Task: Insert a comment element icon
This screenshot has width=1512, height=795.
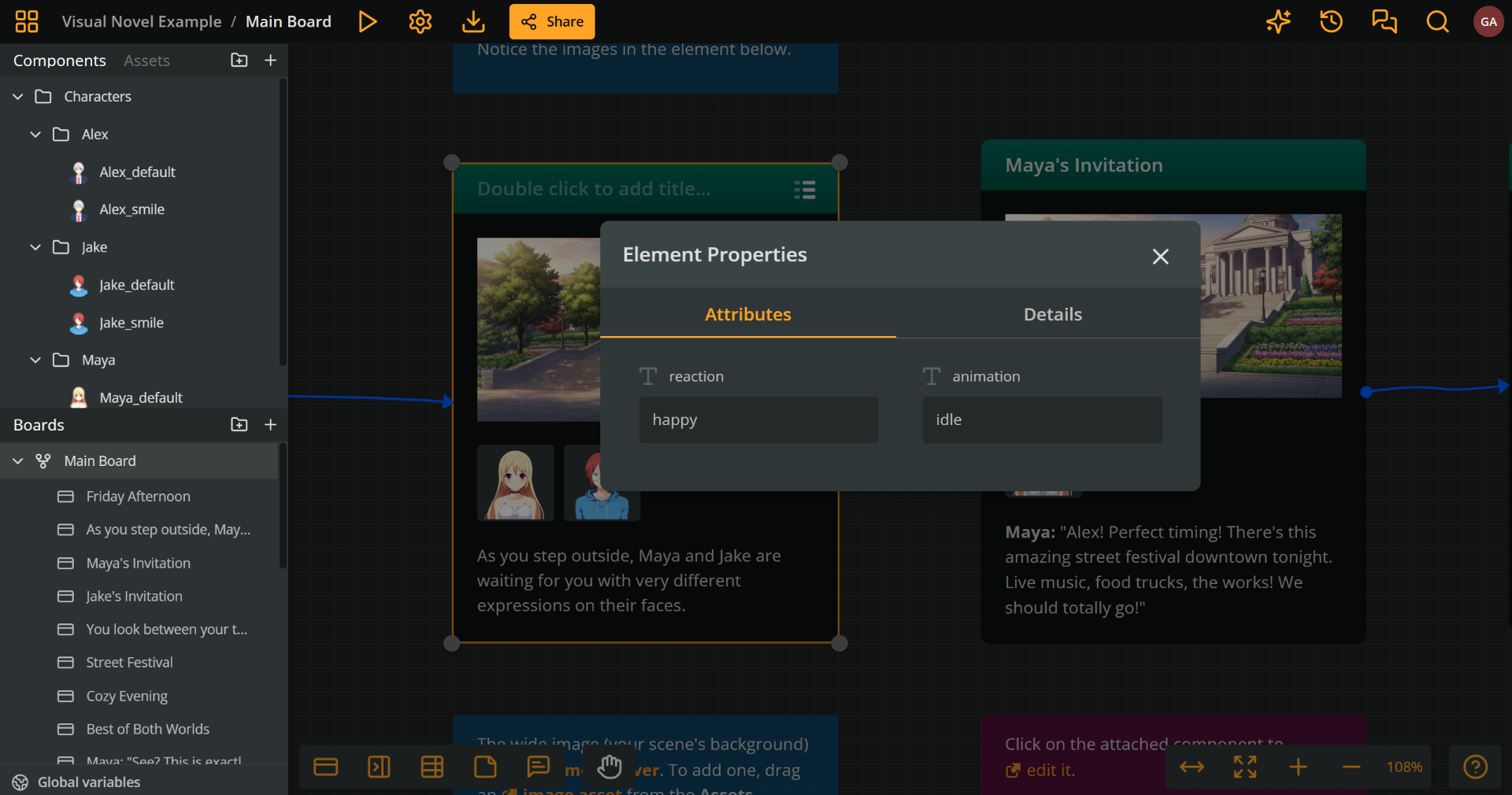Action: coord(538,767)
